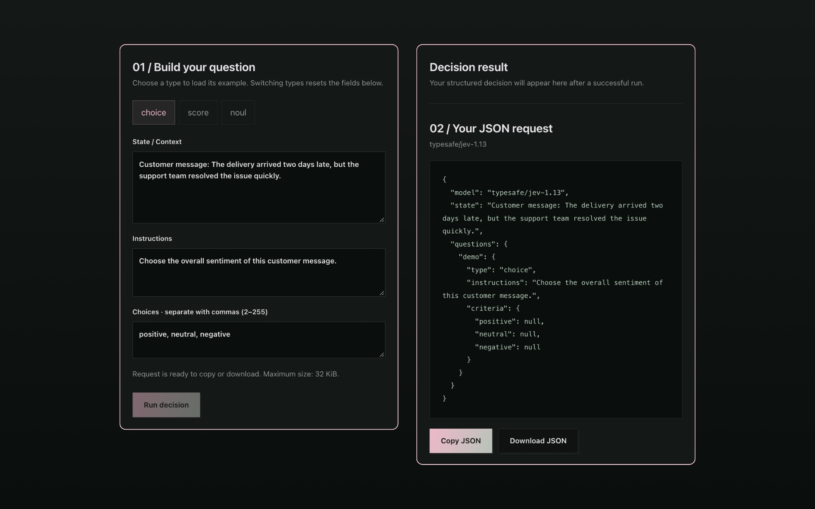
Task: Click the "criteria" line in JSON preview
Action: coord(493,308)
